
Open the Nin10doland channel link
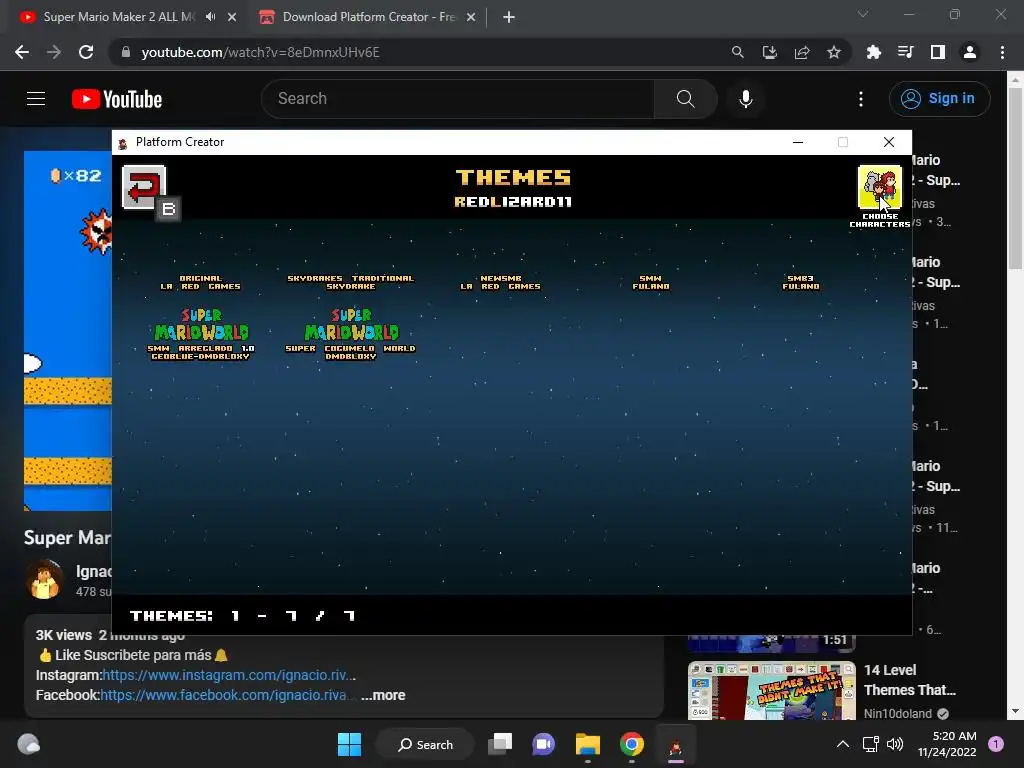[897, 713]
